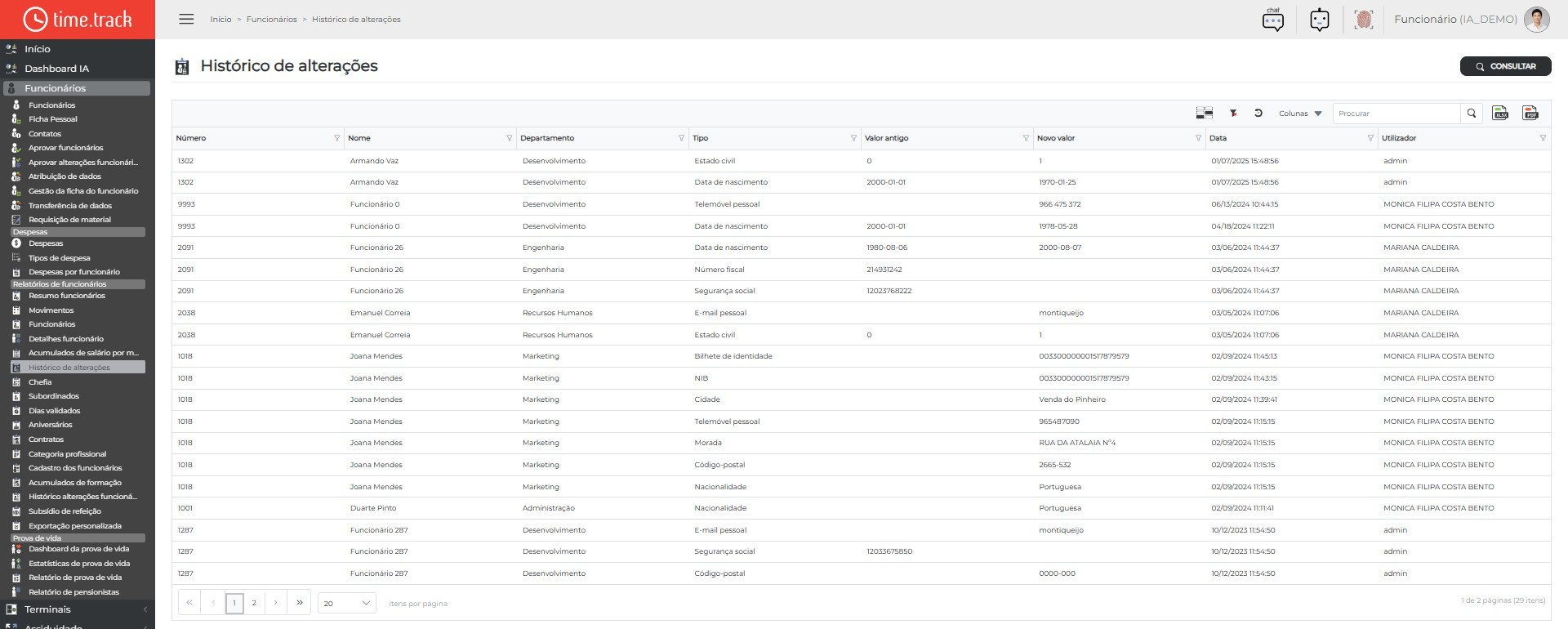1568x629 pixels.
Task: Click the time.track logo
Action: [78, 19]
